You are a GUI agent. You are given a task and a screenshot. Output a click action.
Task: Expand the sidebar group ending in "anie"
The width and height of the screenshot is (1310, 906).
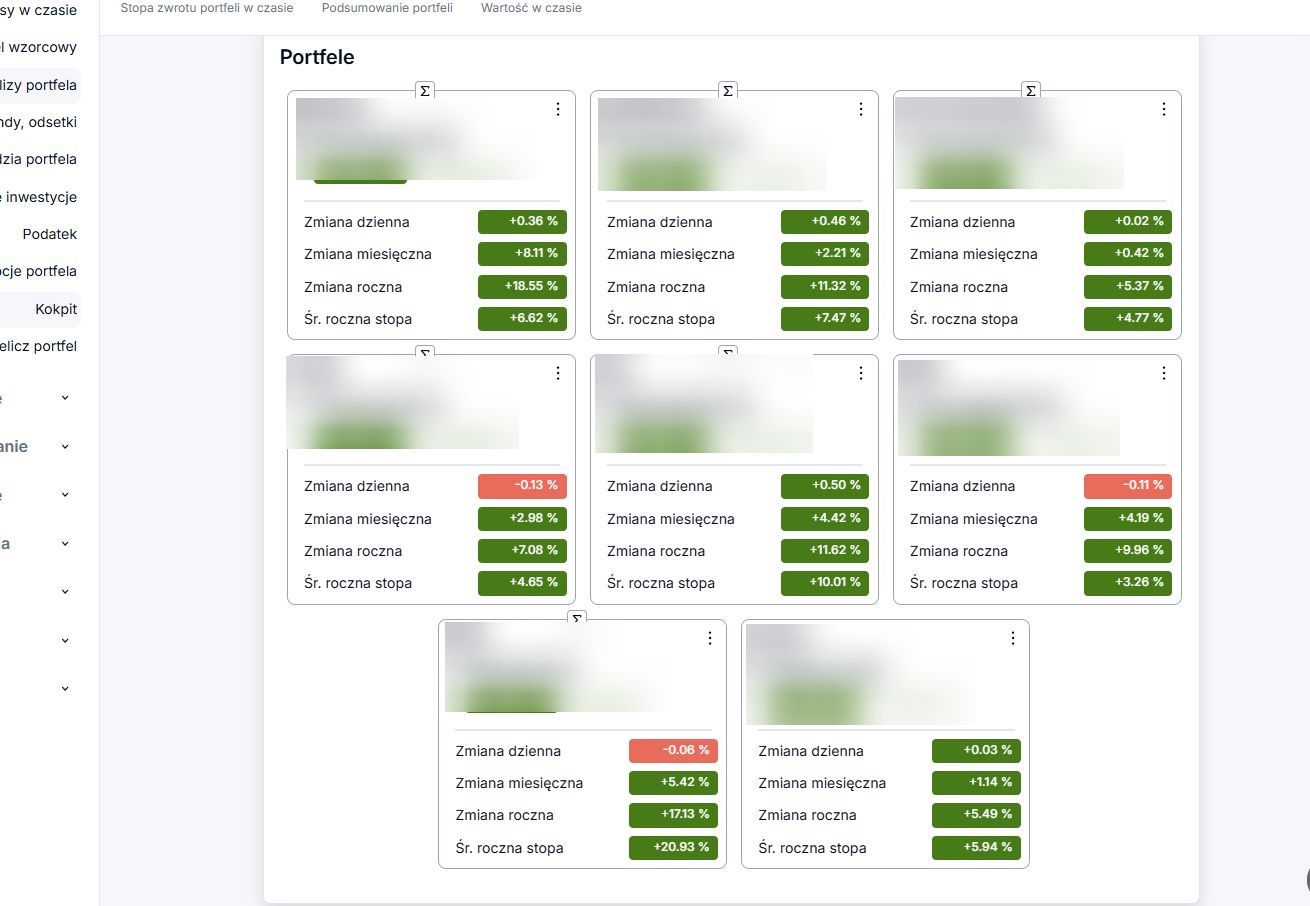pos(65,446)
